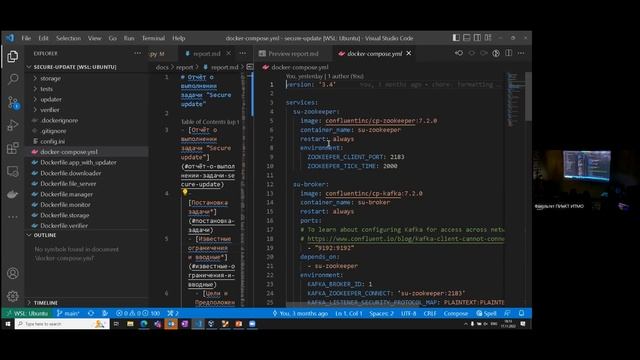
Task: Open Task View on the taskbar
Action: [116, 324]
